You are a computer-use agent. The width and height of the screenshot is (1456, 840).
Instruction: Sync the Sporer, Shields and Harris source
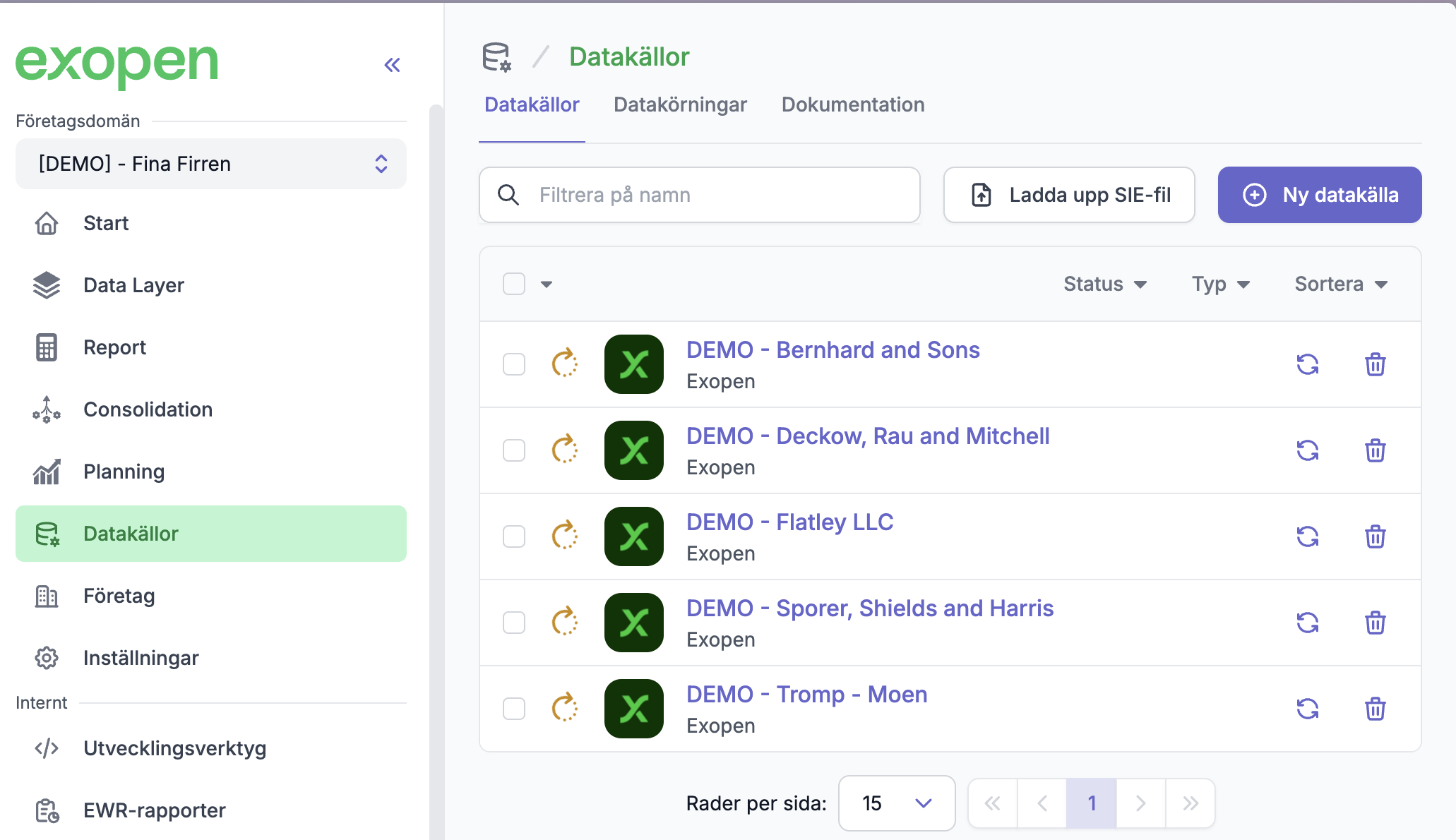tap(1308, 623)
